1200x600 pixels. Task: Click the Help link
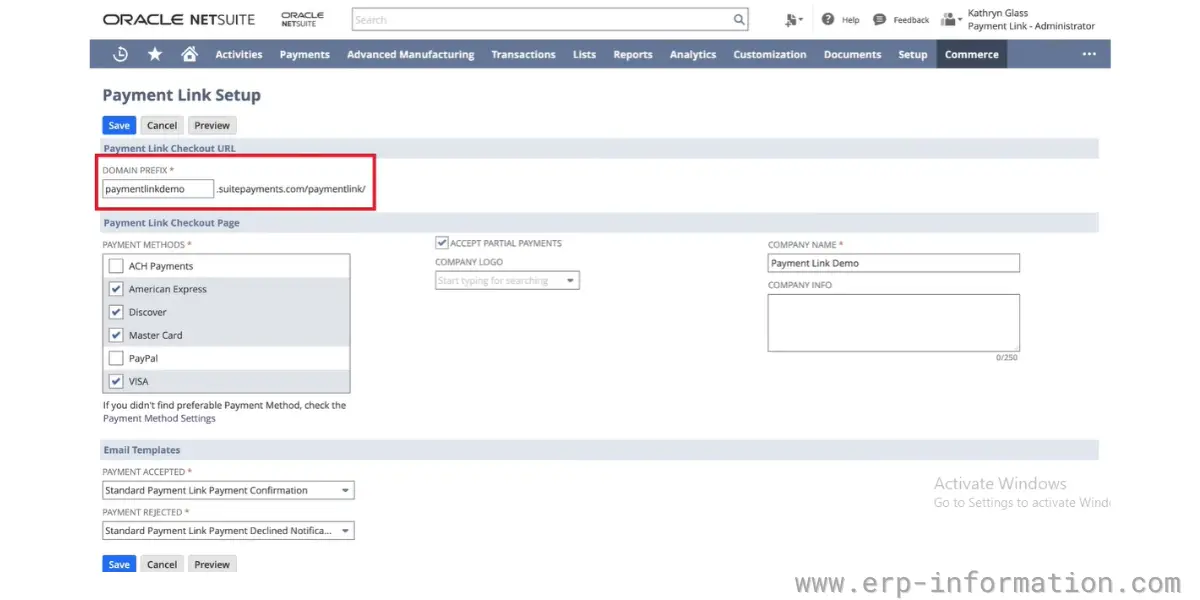pos(850,20)
